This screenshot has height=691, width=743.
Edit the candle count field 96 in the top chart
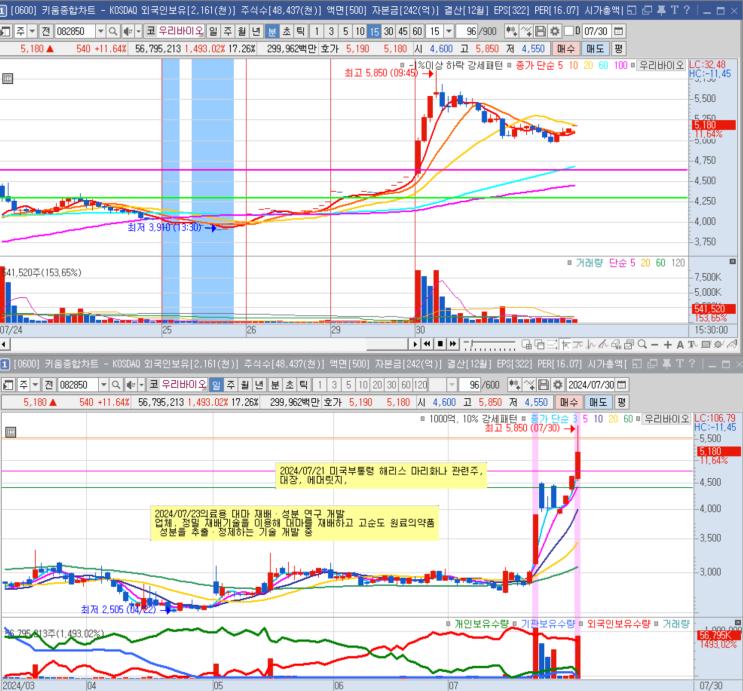[469, 31]
